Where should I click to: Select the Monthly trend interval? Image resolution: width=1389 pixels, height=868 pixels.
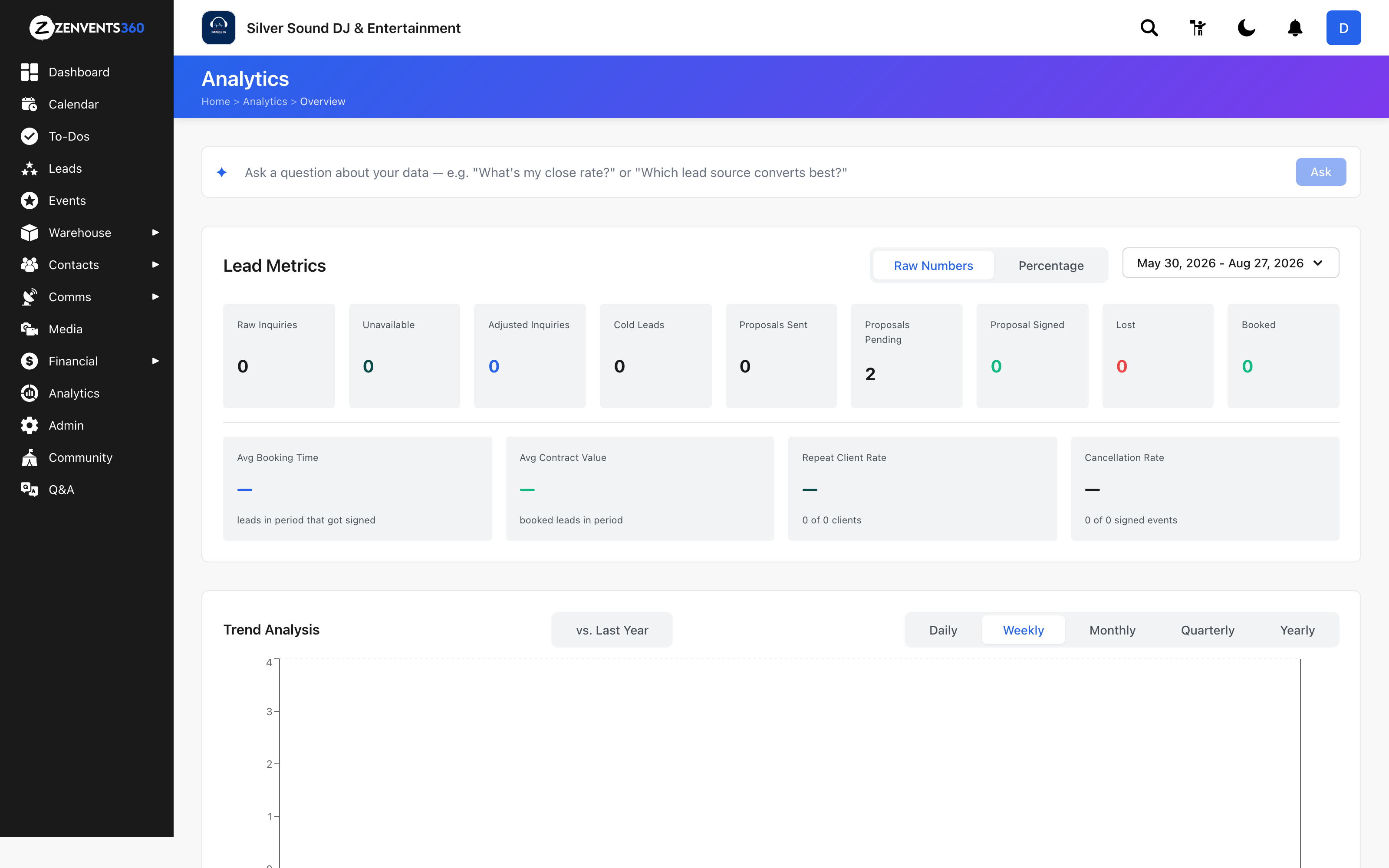click(1113, 630)
